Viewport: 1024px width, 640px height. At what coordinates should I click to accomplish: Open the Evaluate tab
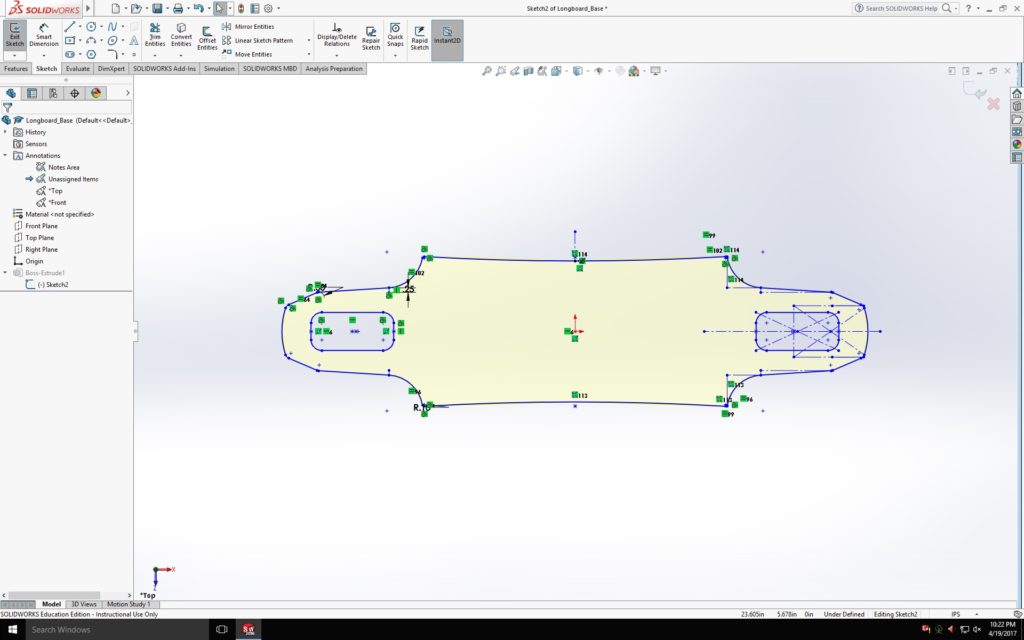click(x=78, y=69)
